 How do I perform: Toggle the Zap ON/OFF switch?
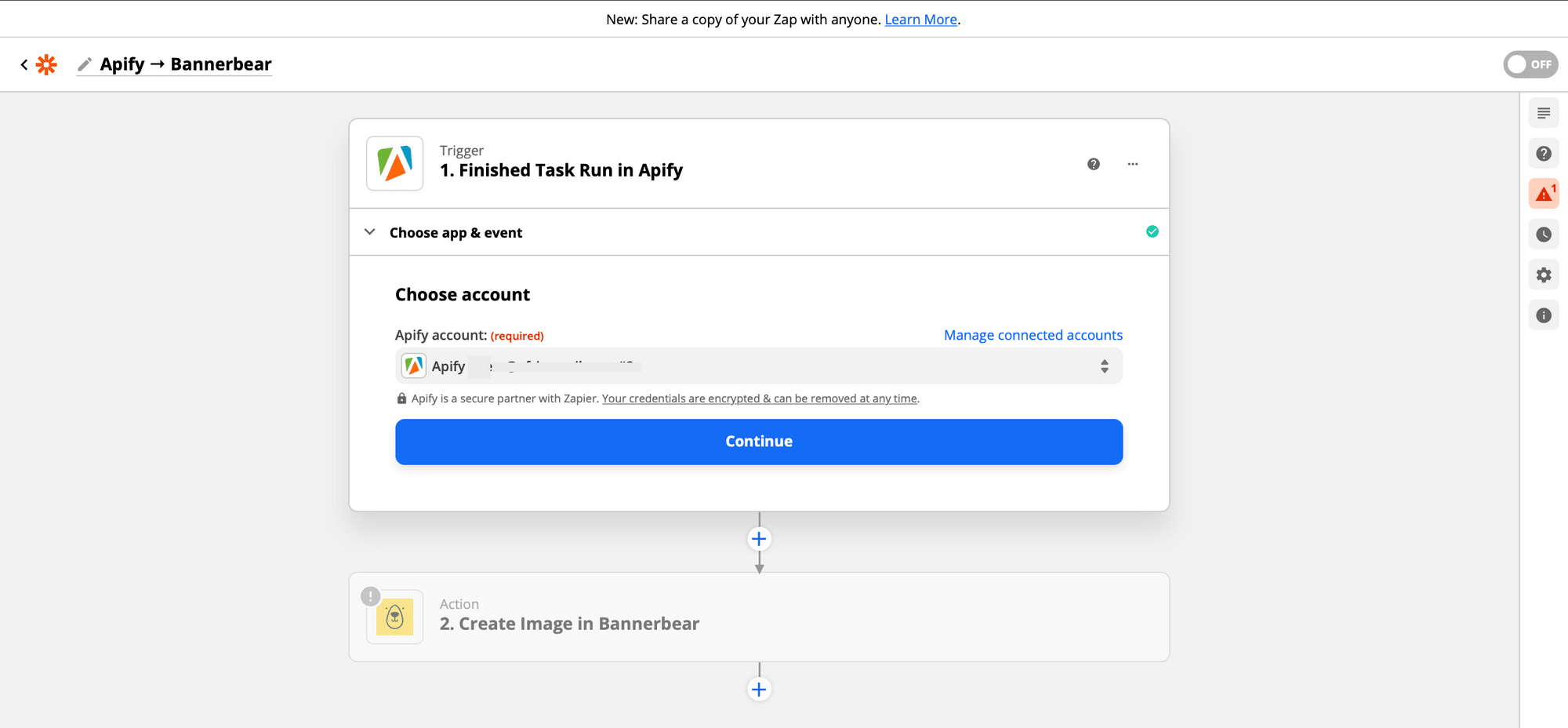point(1530,64)
